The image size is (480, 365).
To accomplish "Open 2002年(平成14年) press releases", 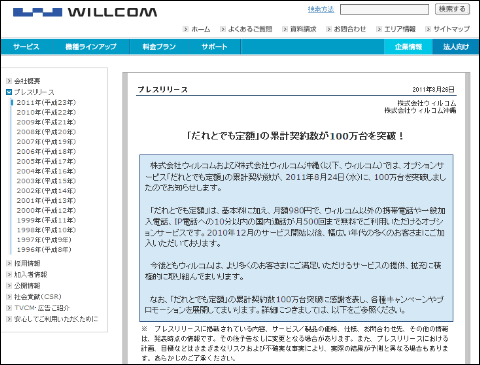I will coord(46,191).
